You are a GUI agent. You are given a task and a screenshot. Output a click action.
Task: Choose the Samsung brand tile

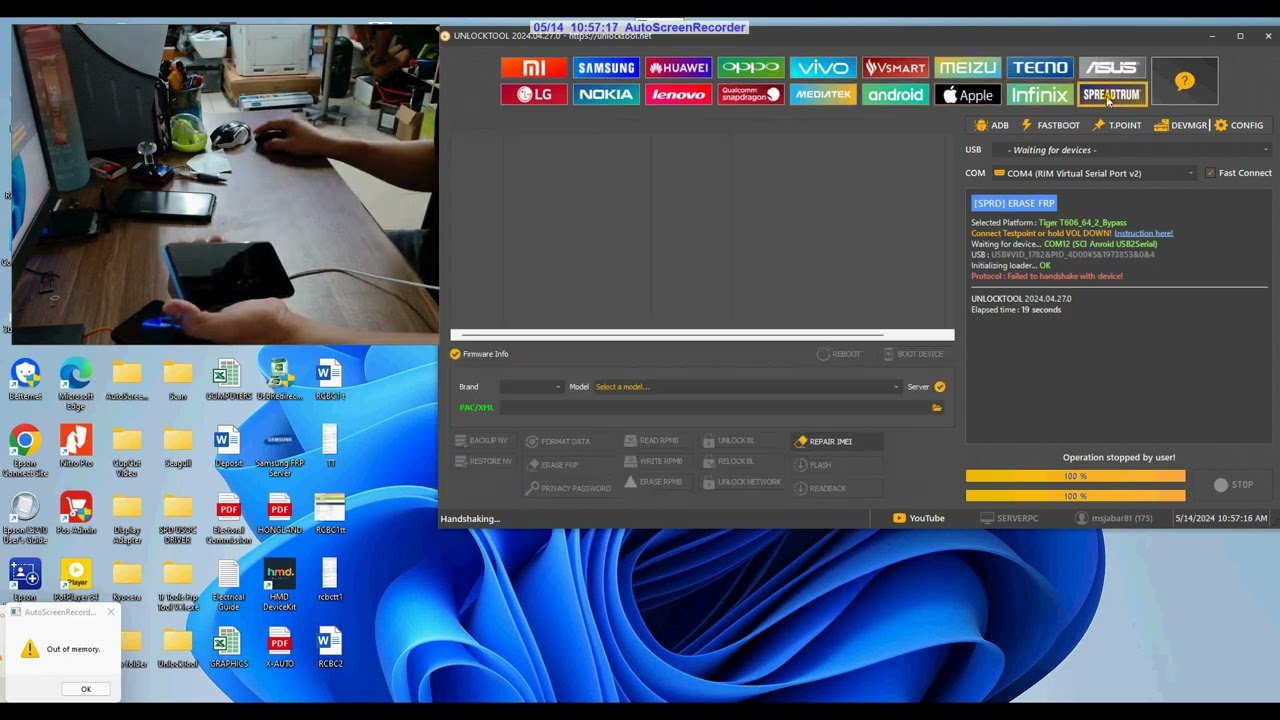tap(606, 68)
